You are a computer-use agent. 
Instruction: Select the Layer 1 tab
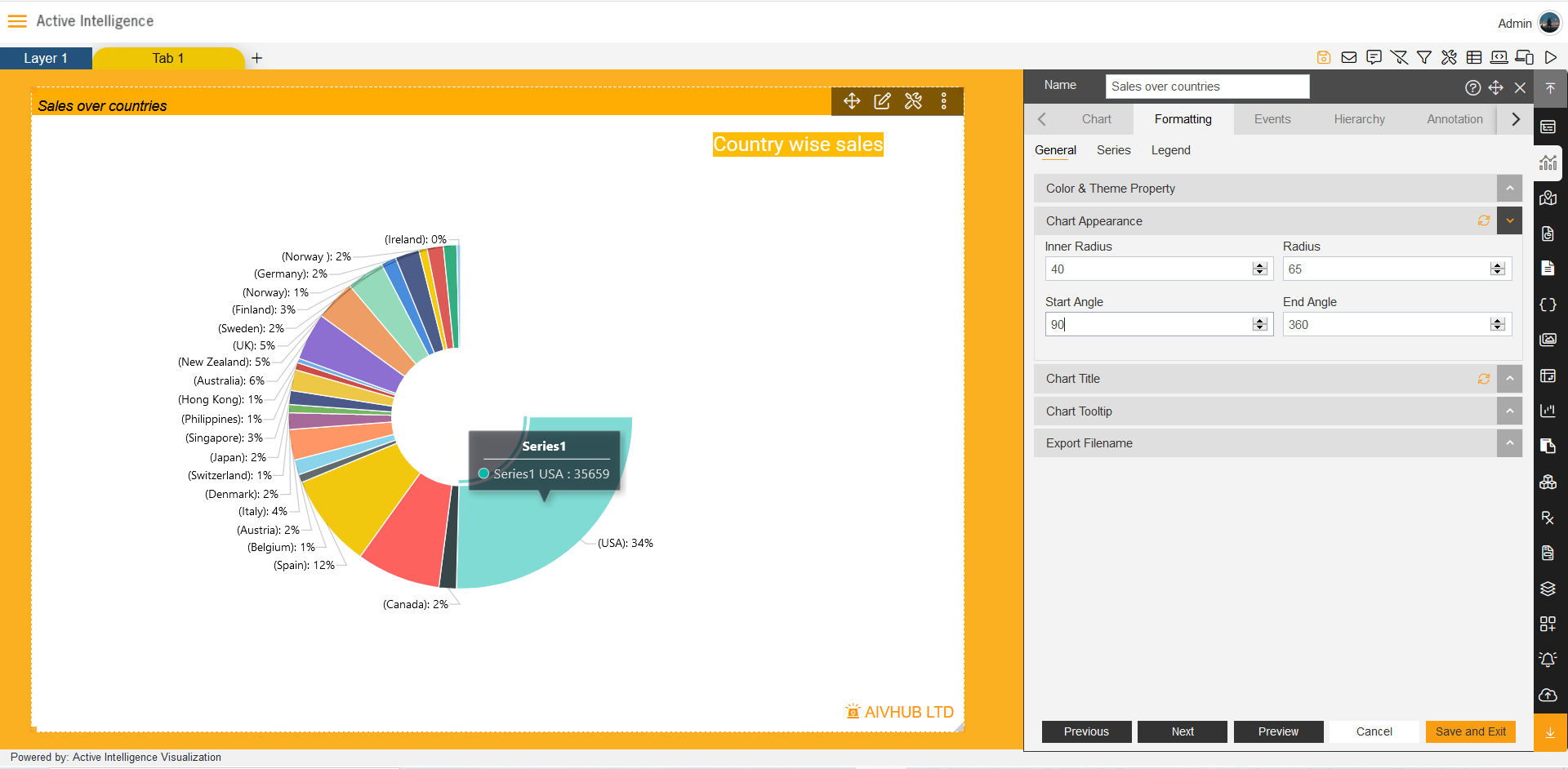tap(46, 58)
